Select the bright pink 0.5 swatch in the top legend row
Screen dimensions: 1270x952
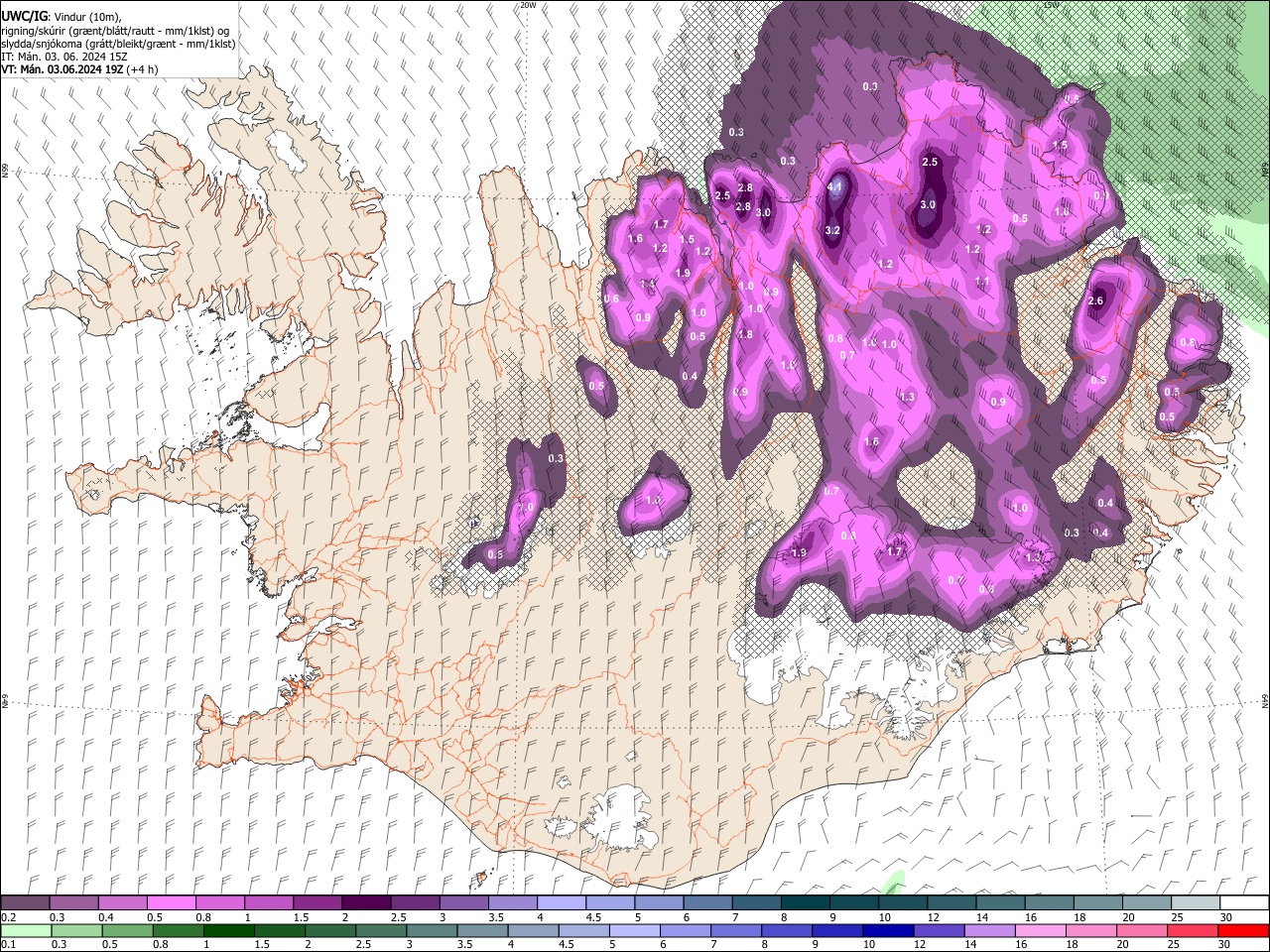coord(171,903)
